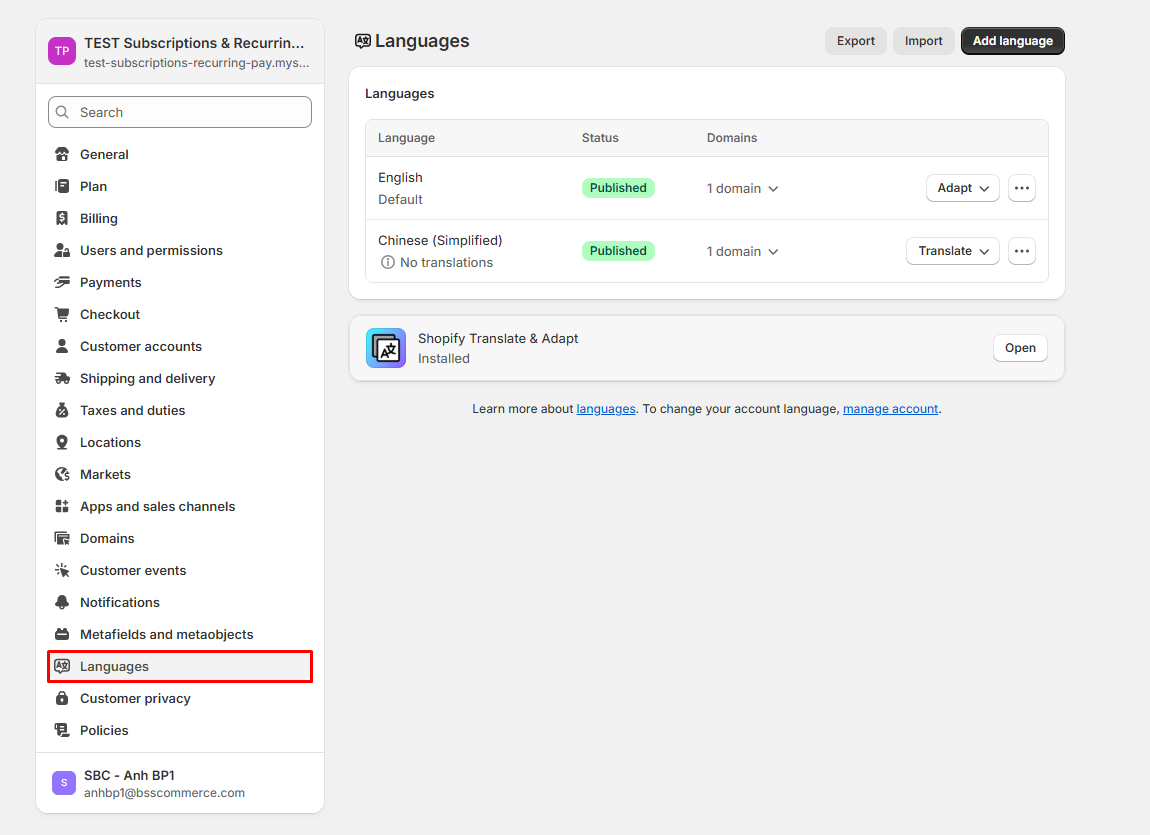Click the info icon beside No translations

point(387,262)
